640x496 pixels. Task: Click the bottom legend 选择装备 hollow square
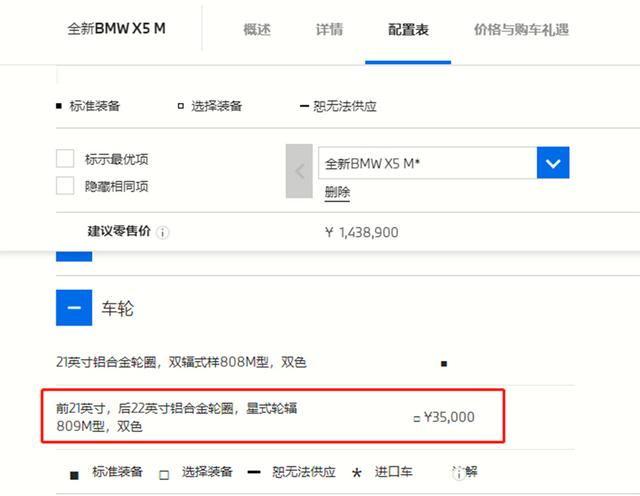point(164,475)
